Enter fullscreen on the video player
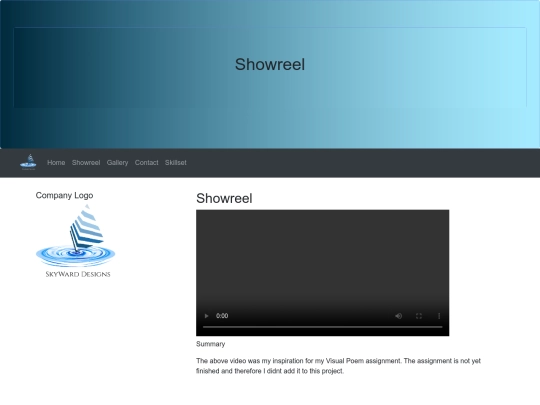This screenshot has width=540, height=405. coord(419,316)
